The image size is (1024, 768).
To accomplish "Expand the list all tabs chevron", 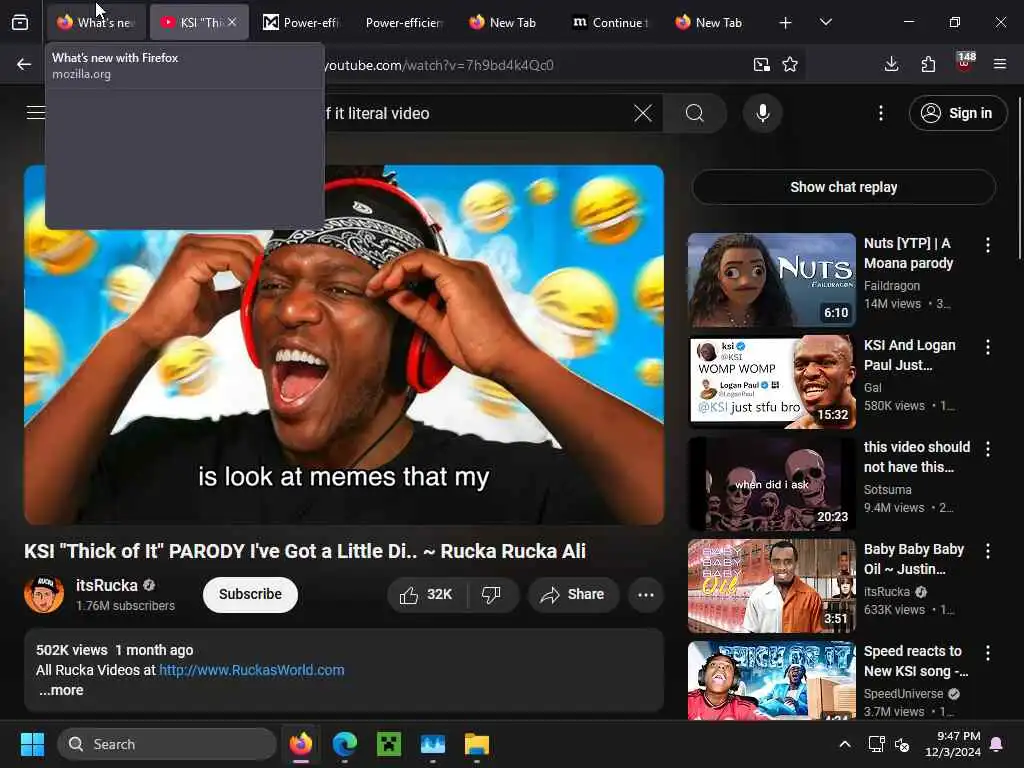I will click(825, 23).
